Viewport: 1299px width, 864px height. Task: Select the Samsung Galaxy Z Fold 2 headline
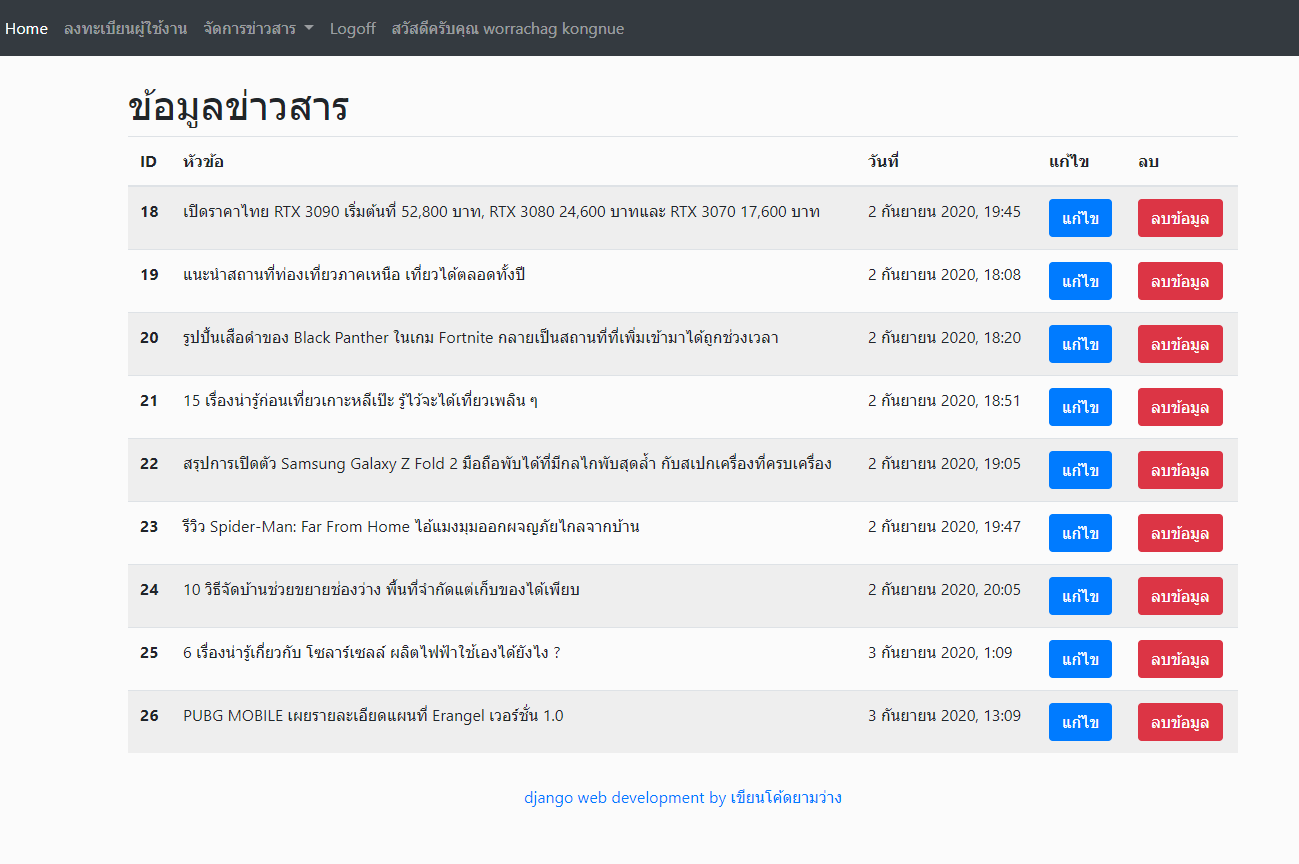point(507,464)
